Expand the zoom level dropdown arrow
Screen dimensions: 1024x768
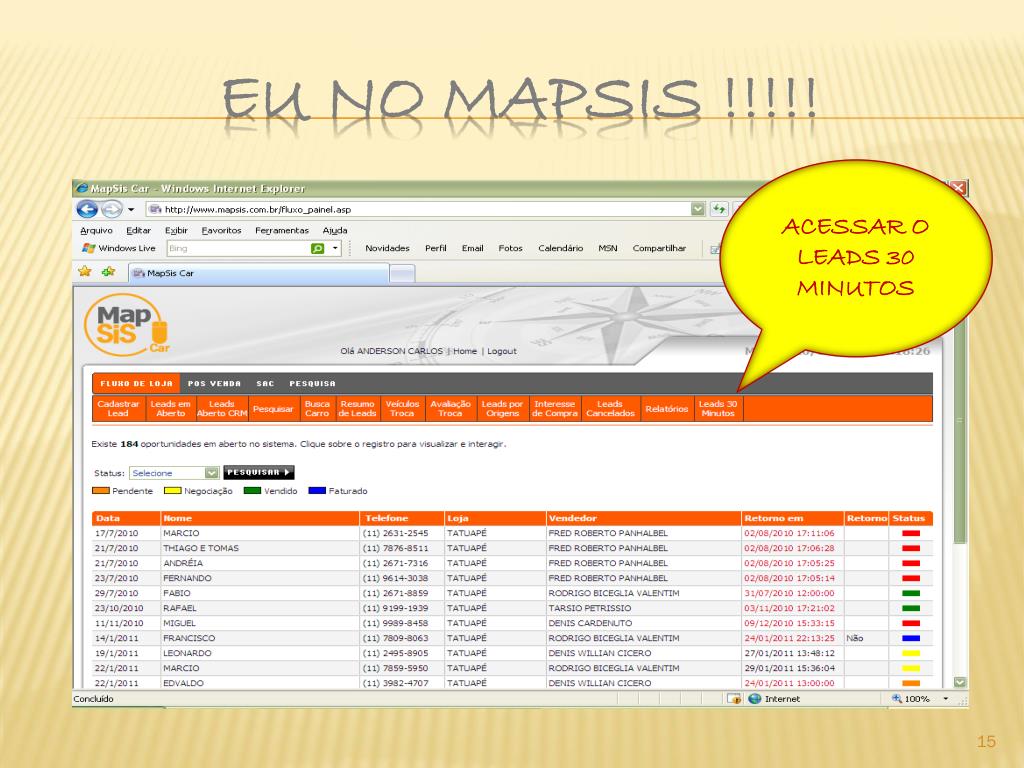pyautogui.click(x=945, y=699)
